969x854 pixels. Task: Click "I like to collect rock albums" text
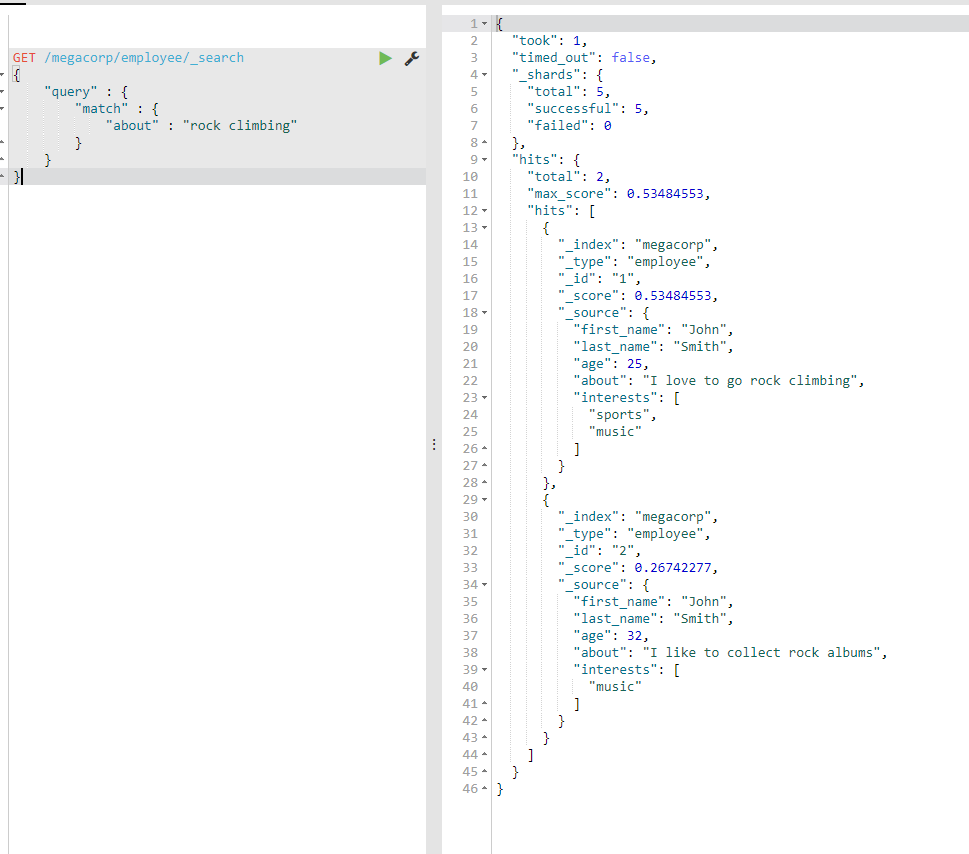pyautogui.click(x=762, y=653)
